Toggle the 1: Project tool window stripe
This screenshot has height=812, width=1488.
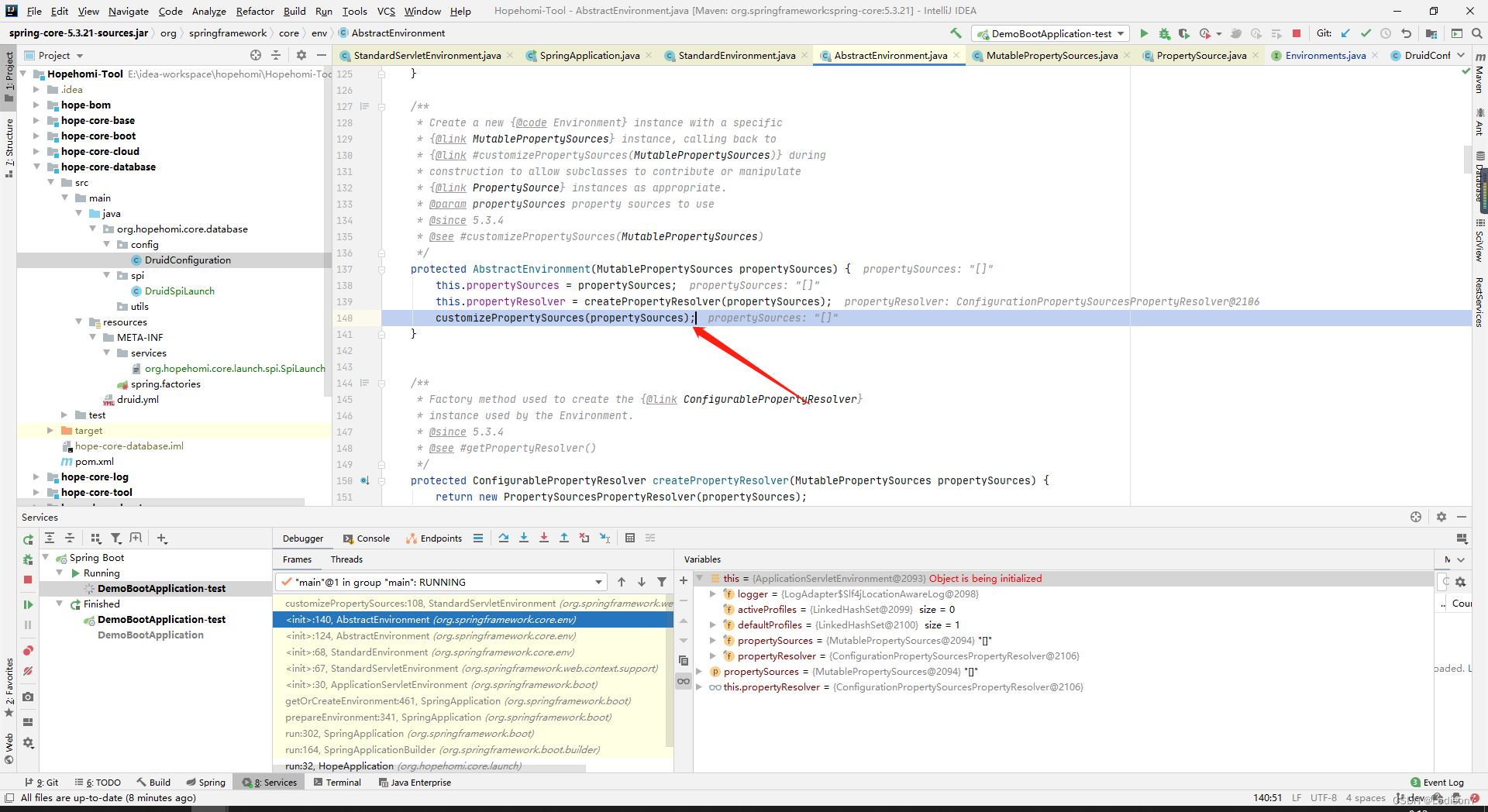coord(9,72)
